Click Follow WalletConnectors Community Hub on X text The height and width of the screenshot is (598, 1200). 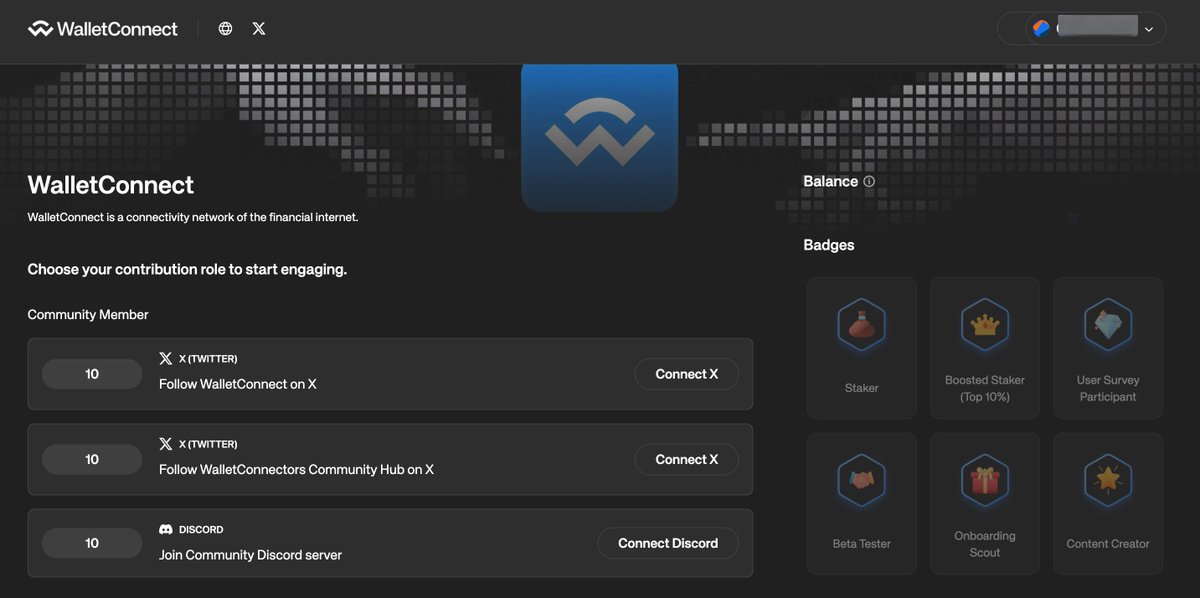coord(295,468)
